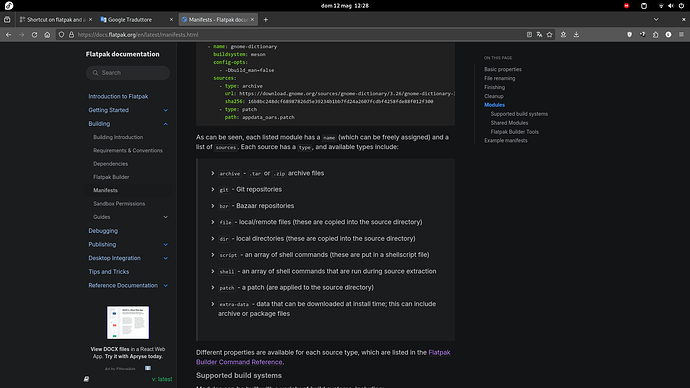The height and width of the screenshot is (388, 690).
Task: Open Debugging in sidebar
Action: [x=103, y=231]
